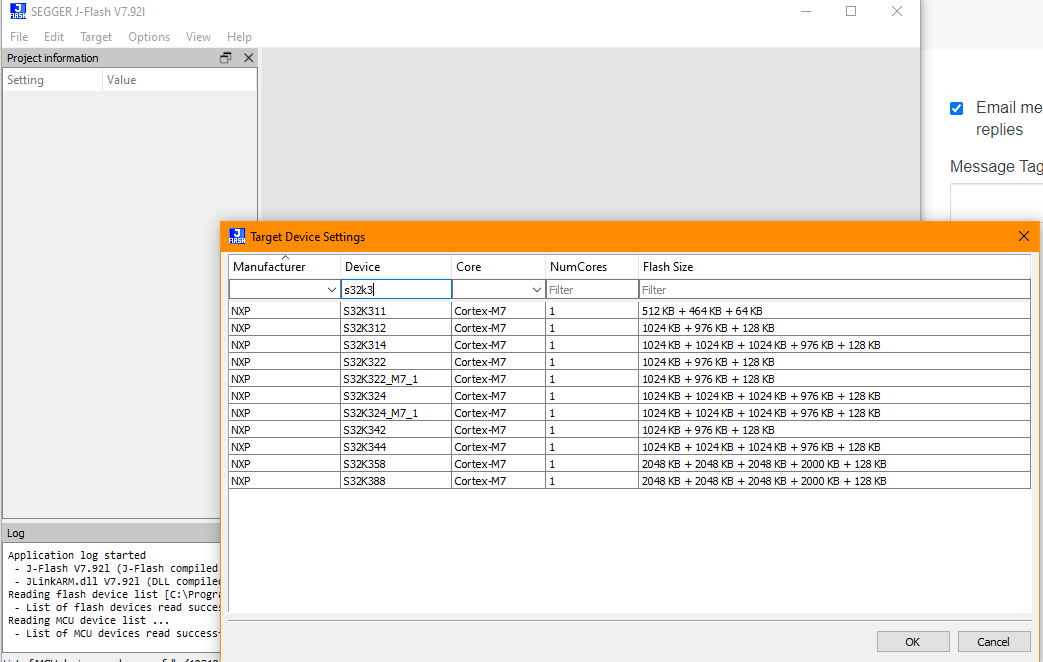Open the View menu
This screenshot has height=662, width=1043.
tap(198, 36)
